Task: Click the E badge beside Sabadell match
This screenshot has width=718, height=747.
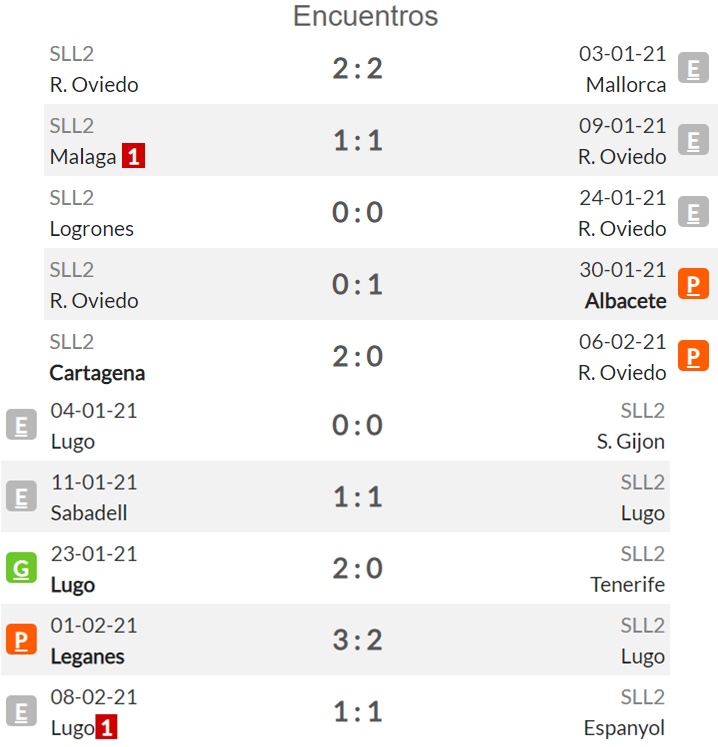Action: click(21, 496)
